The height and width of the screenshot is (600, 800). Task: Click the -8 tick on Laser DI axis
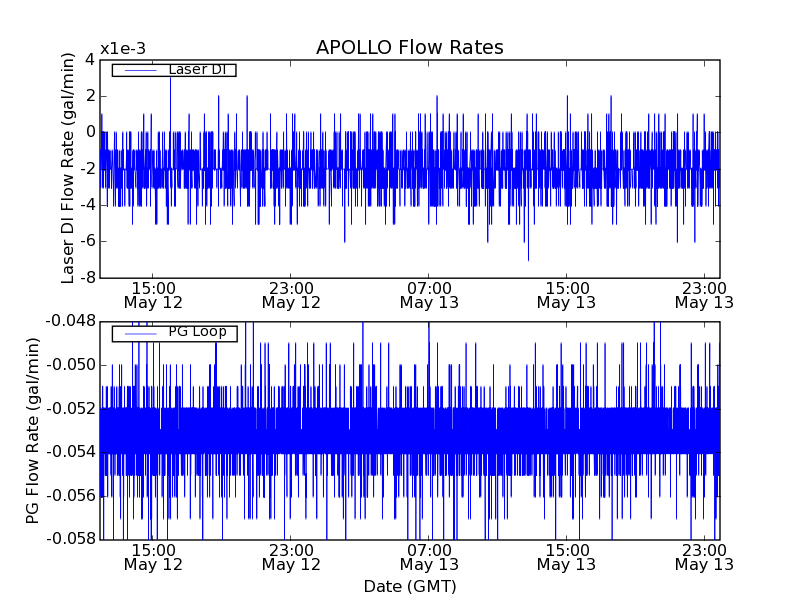(x=88, y=277)
